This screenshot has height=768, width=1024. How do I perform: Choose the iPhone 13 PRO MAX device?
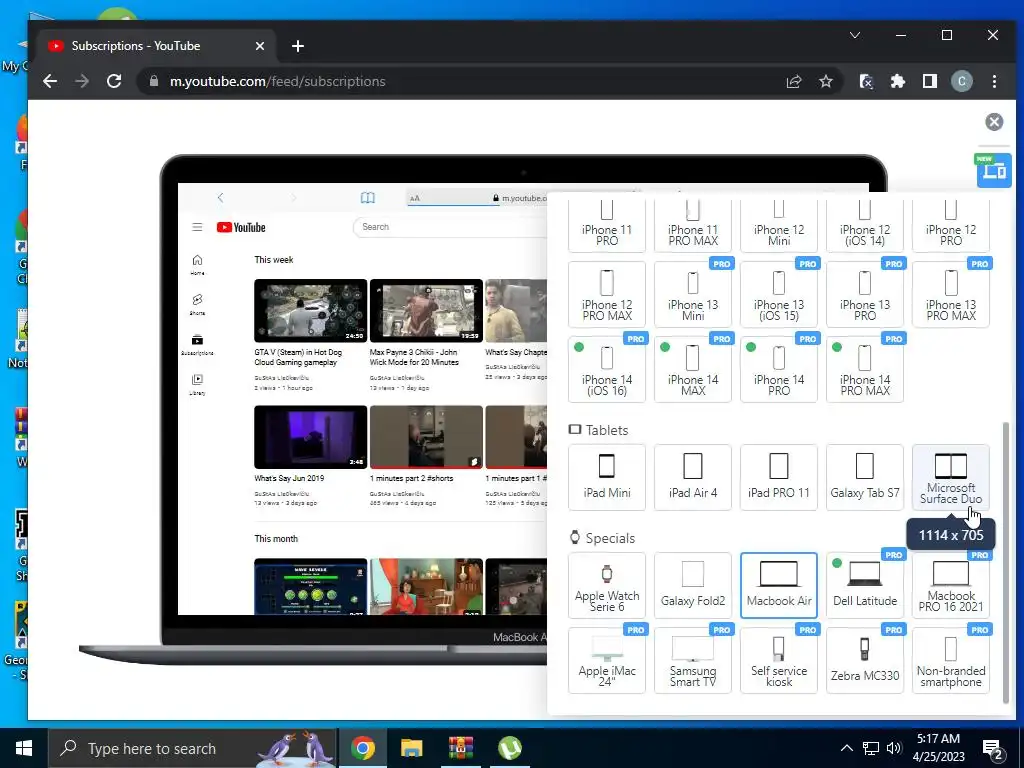pyautogui.click(x=951, y=295)
